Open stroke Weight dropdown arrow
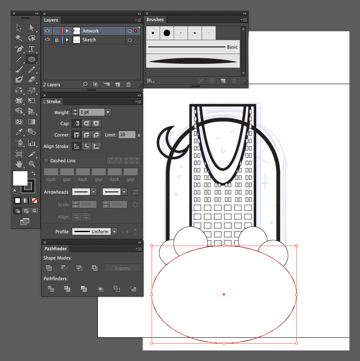Viewport: 360px width, 361px height. click(x=108, y=112)
